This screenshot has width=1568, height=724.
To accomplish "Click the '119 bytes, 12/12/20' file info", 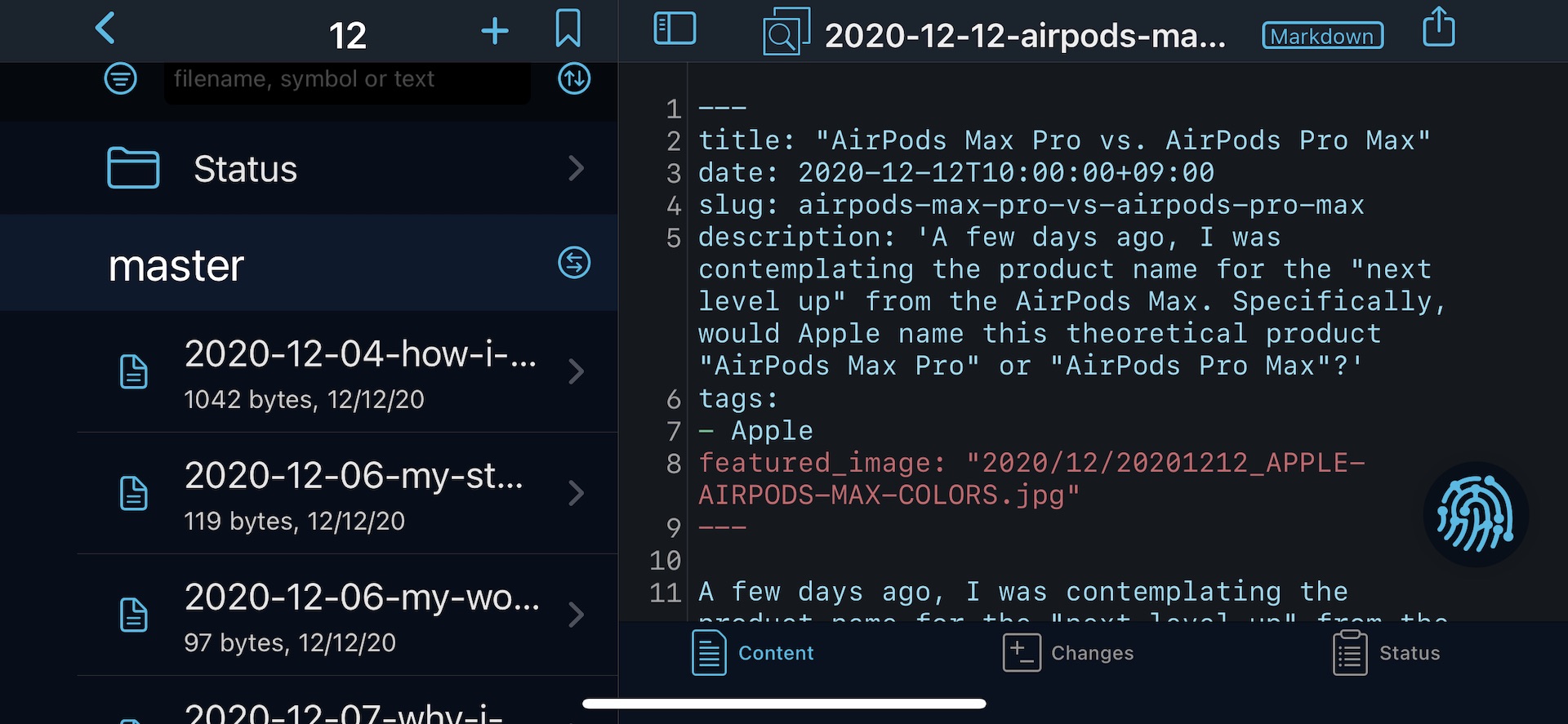I will click(294, 522).
